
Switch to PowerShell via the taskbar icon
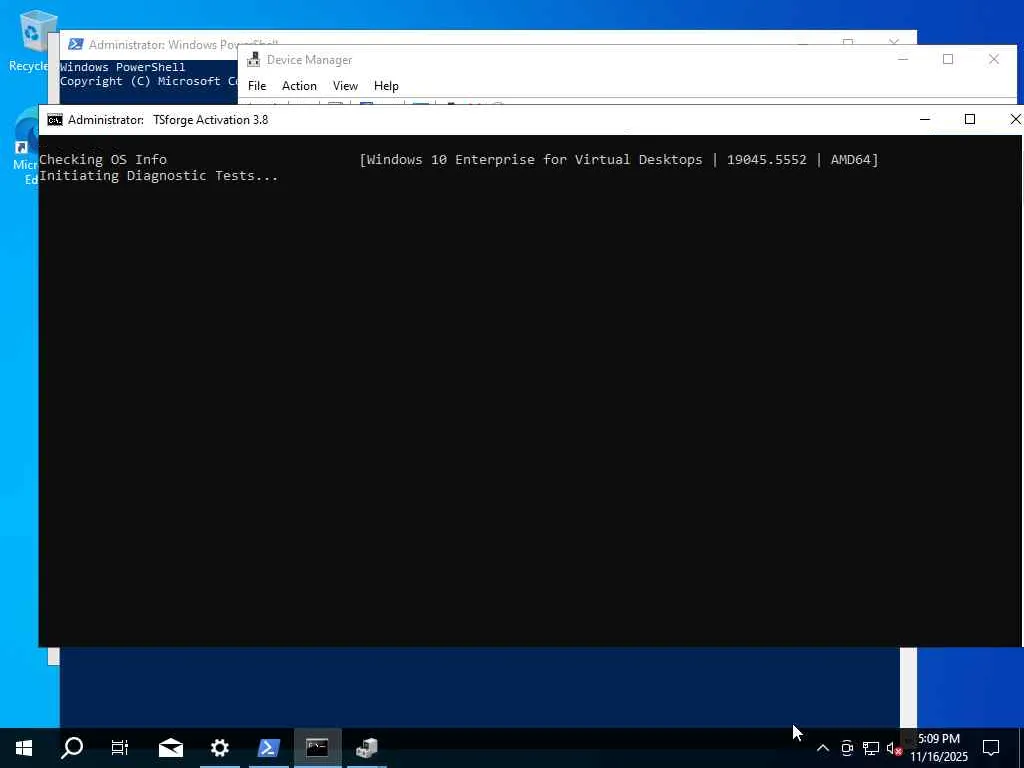[268, 748]
